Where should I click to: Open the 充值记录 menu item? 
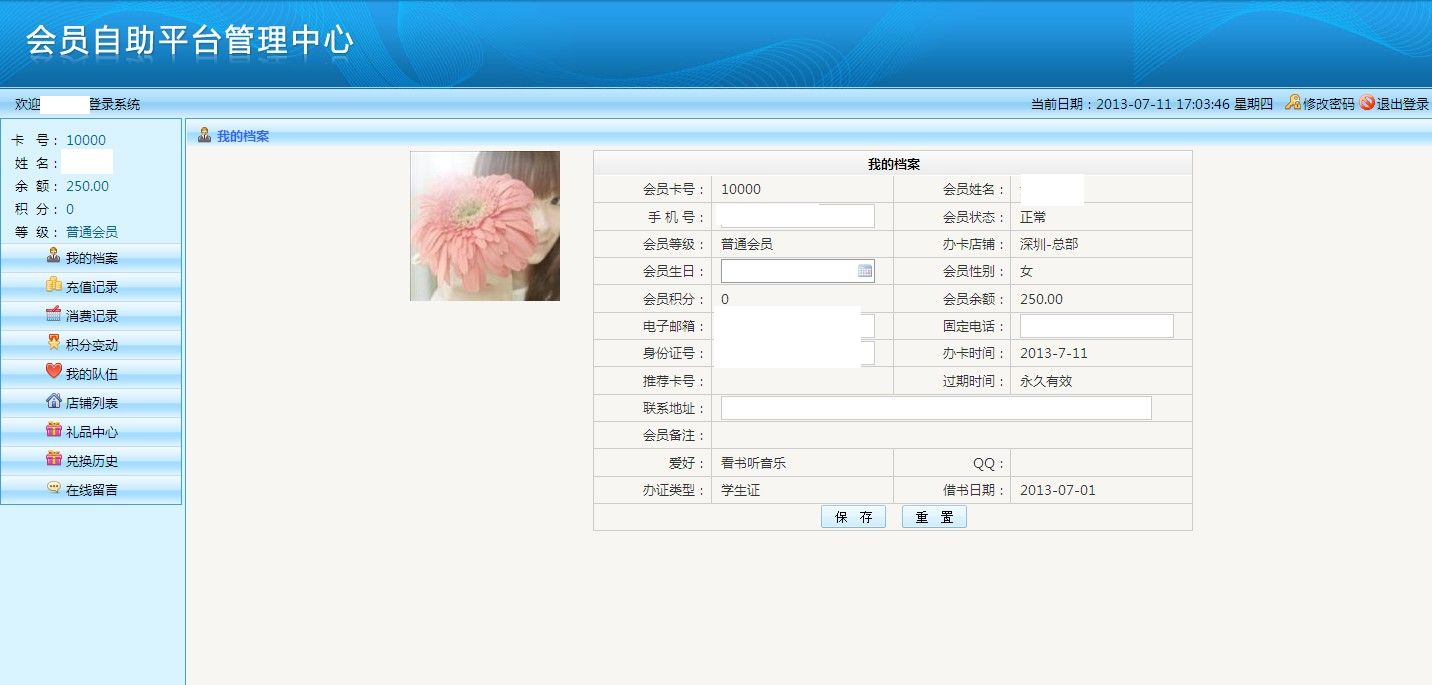click(x=92, y=287)
